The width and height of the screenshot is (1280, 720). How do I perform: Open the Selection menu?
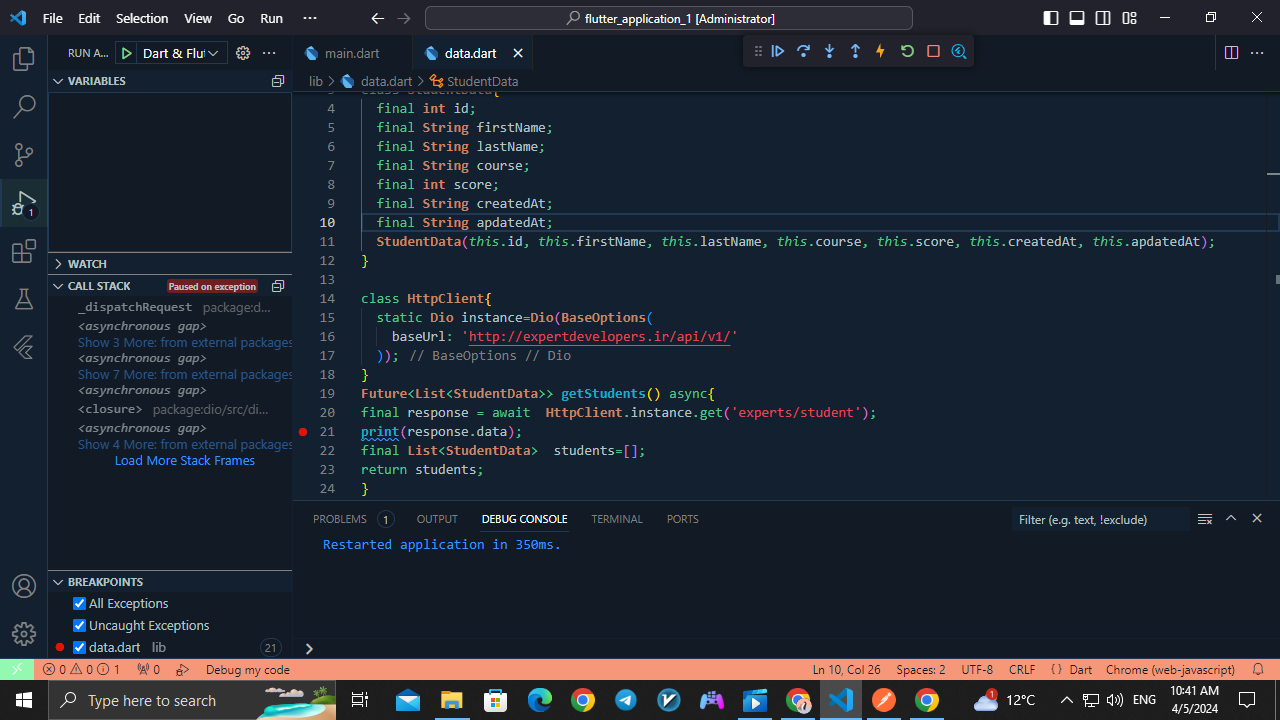[x=142, y=18]
